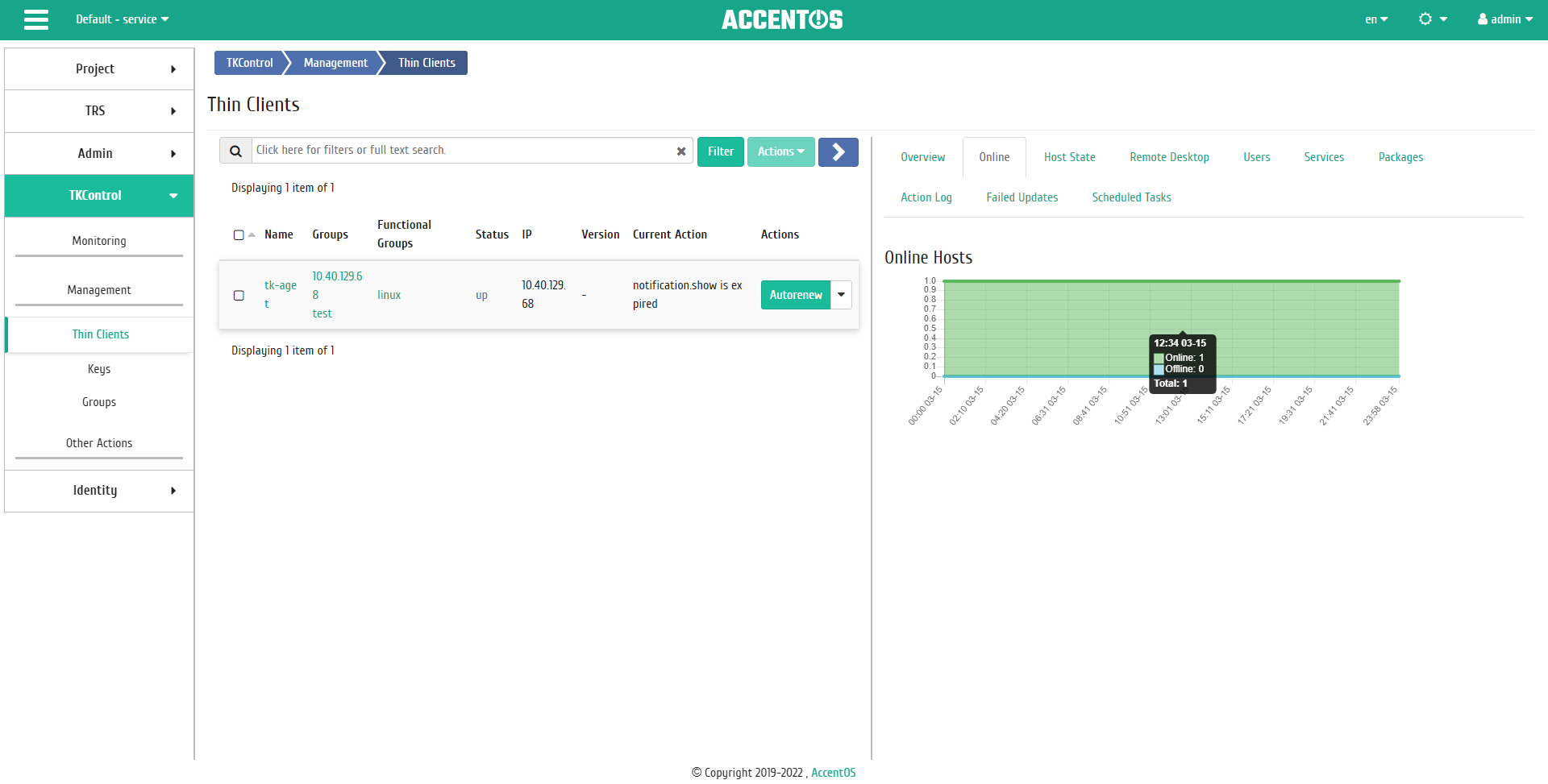
Task: Expand the Admin sidebar section
Action: coord(99,153)
